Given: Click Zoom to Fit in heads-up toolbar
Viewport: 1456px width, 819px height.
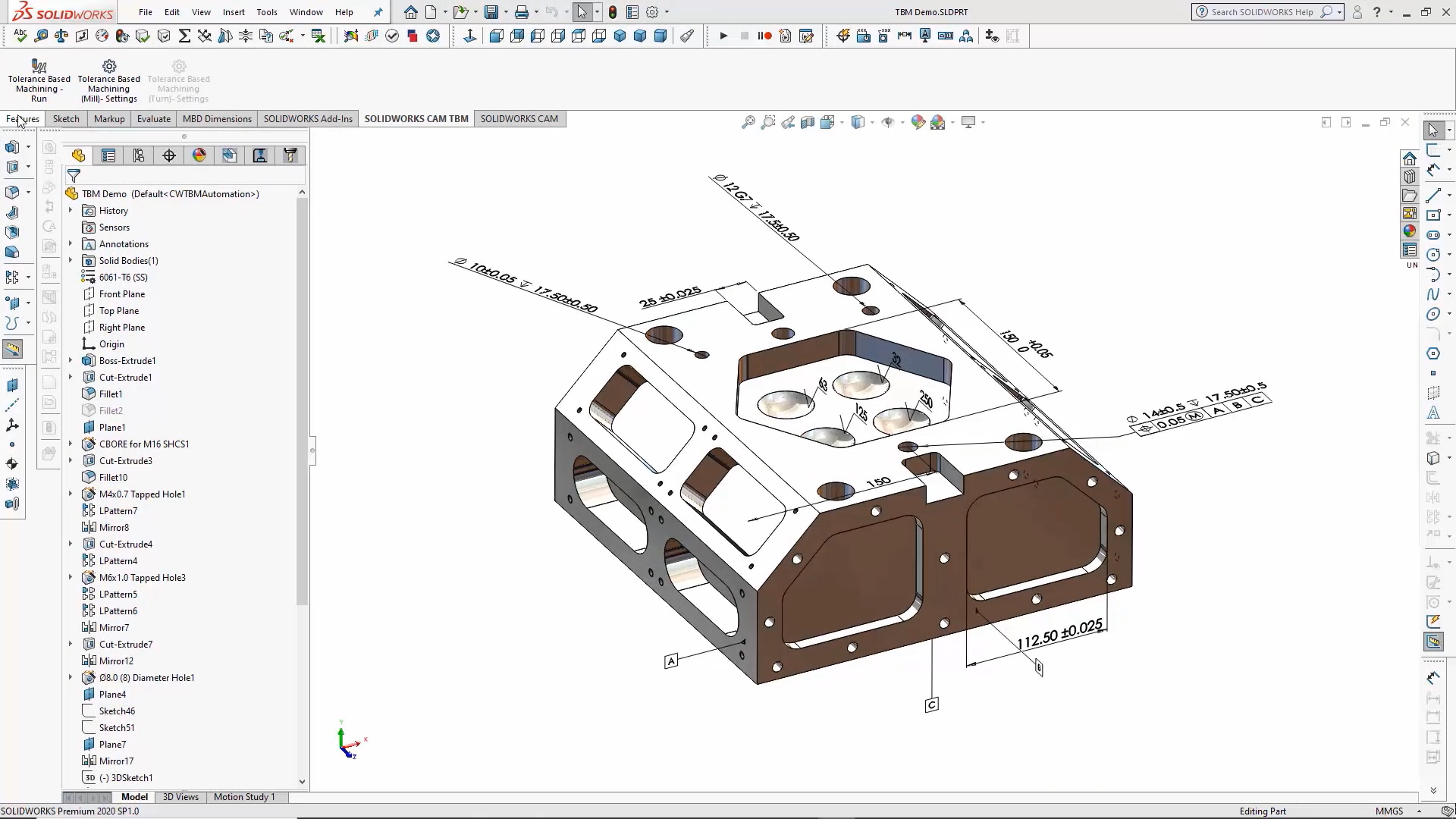Looking at the screenshot, I should coord(748,122).
